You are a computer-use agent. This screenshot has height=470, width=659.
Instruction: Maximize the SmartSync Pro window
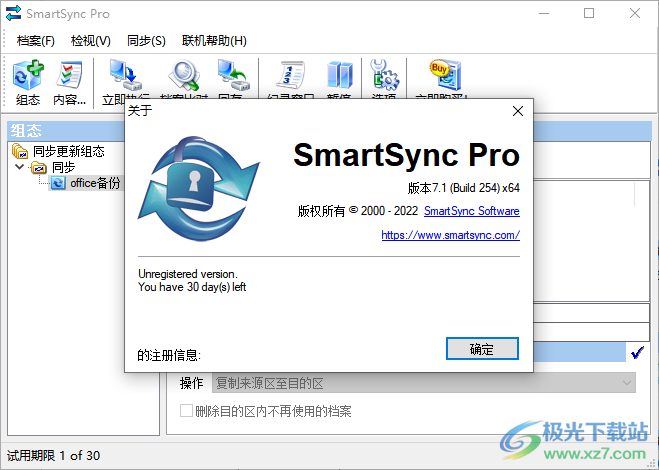click(589, 13)
